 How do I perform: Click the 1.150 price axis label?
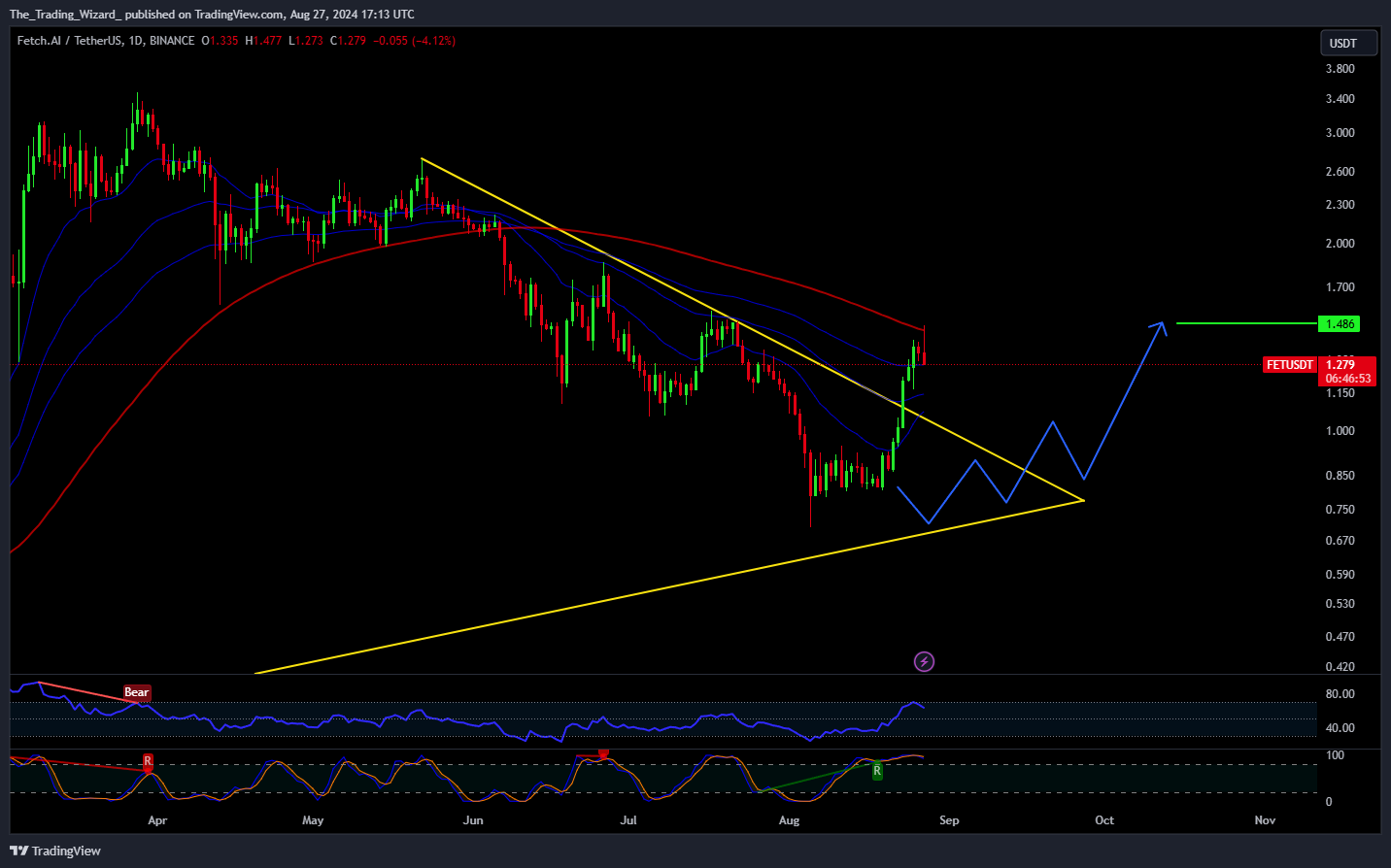[x=1340, y=393]
